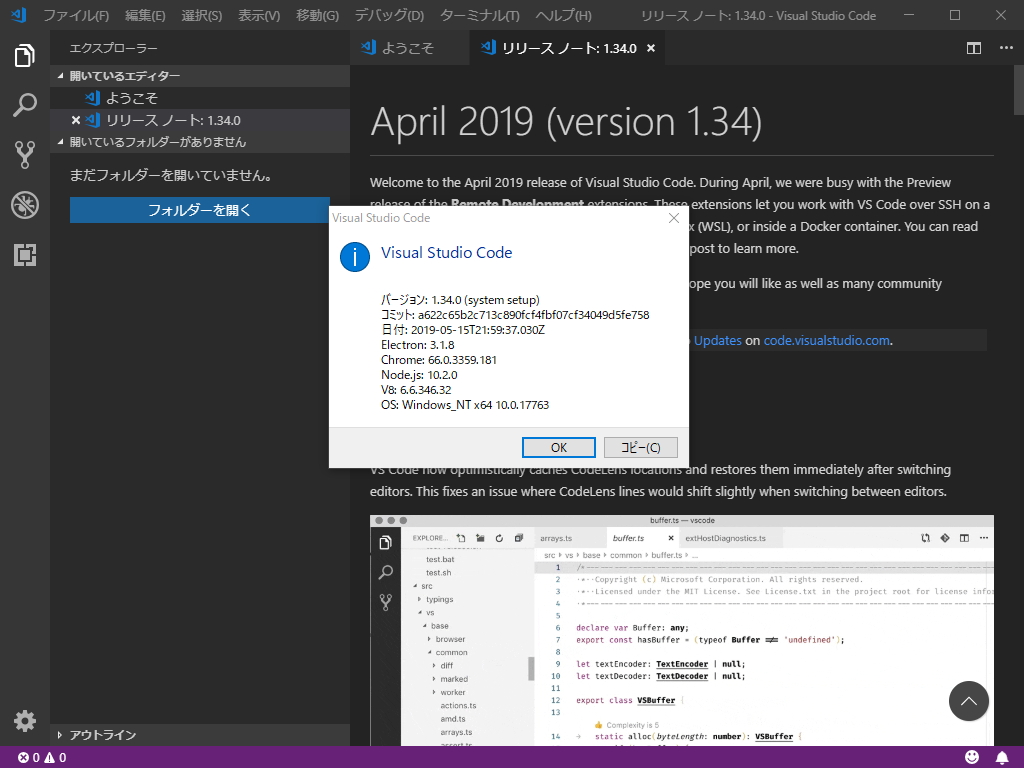Click the smiley feedback icon in status bar
The image size is (1024, 768).
click(971, 758)
